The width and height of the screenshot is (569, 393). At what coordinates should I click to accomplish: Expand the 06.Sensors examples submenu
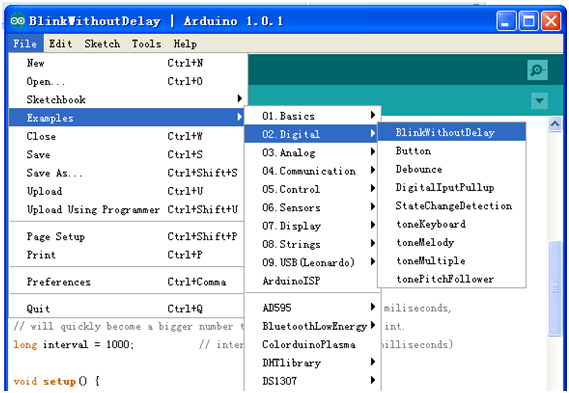pyautogui.click(x=312, y=208)
